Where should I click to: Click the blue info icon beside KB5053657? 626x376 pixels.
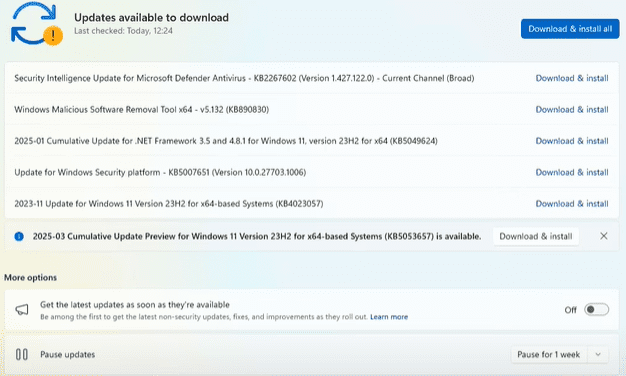tap(19, 236)
